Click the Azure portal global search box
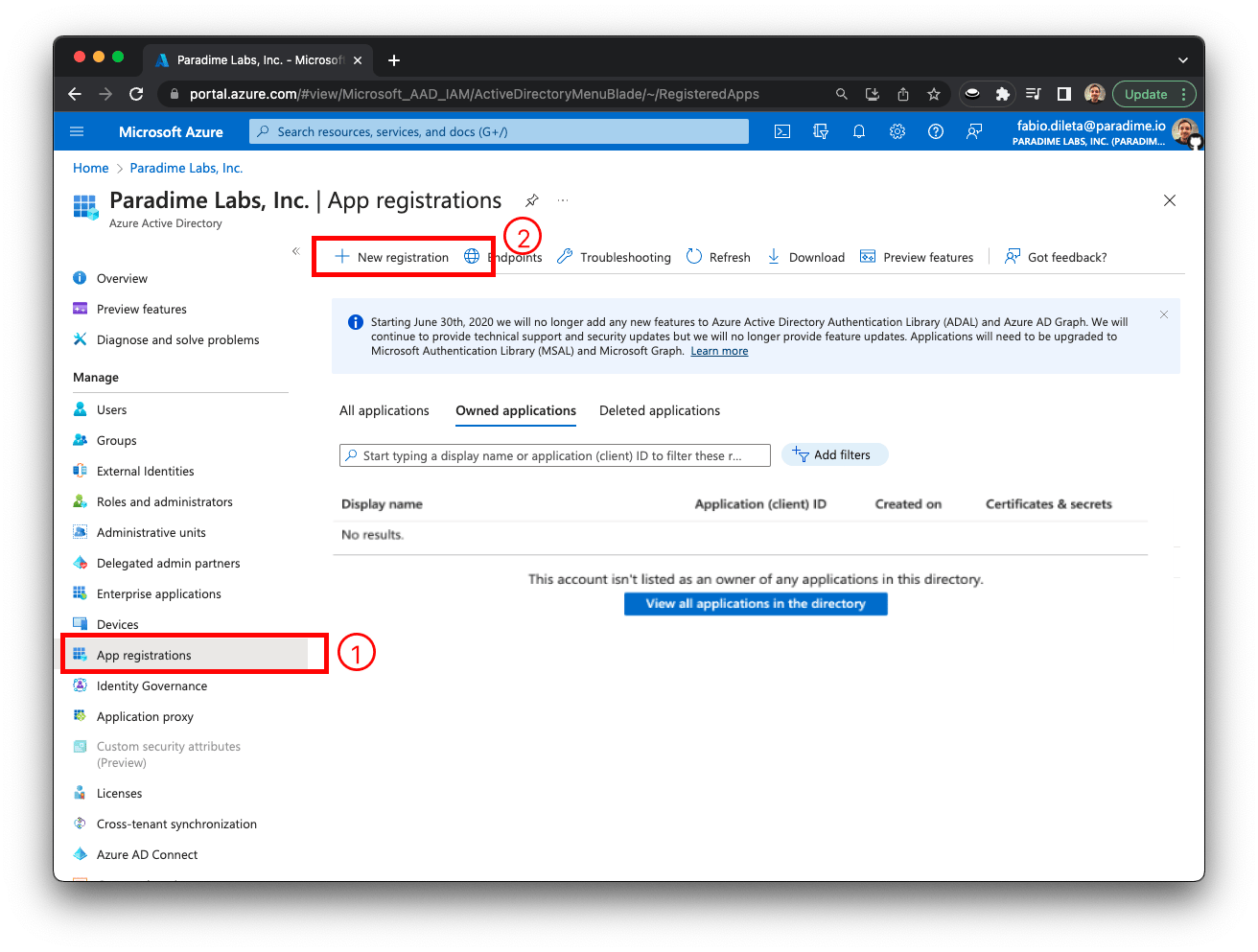1258x952 pixels. pyautogui.click(x=499, y=131)
